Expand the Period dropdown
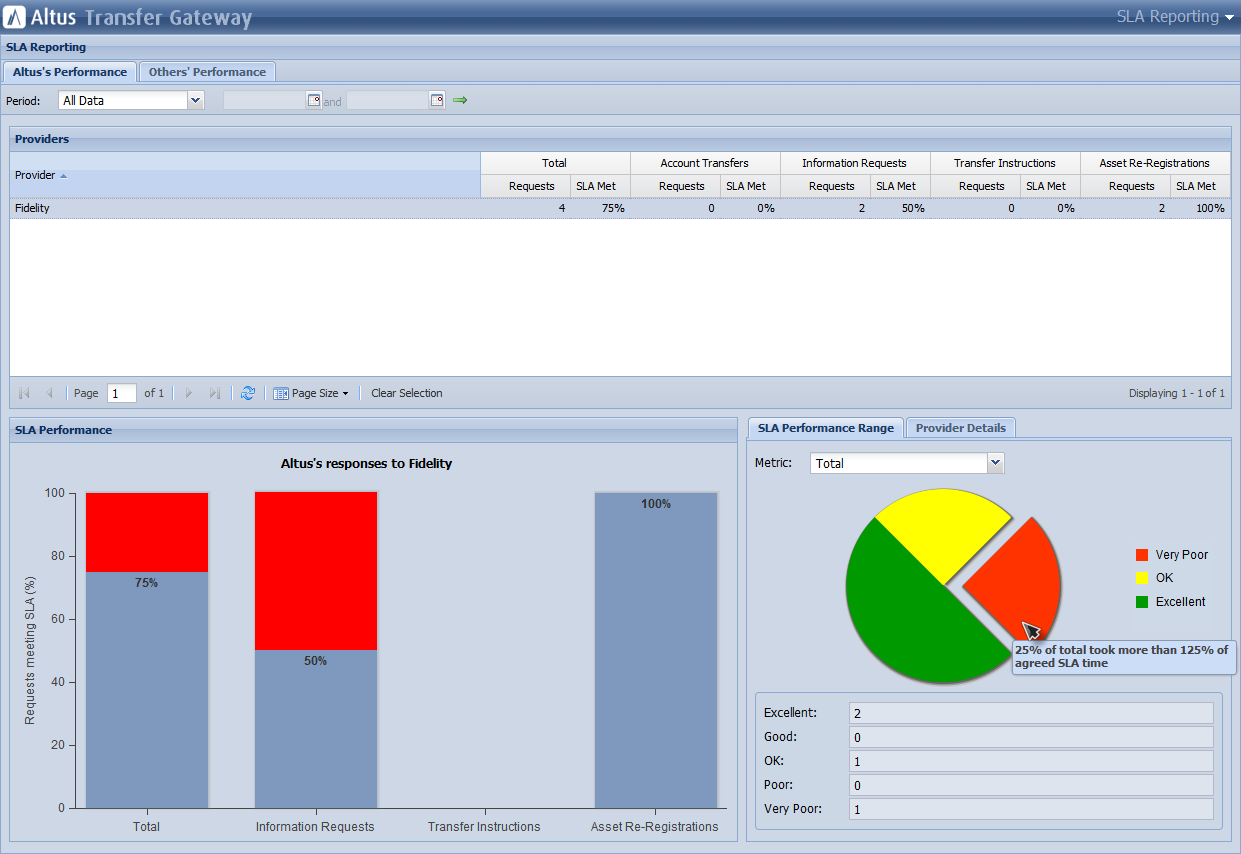Screen dimensions: 1241x854 pos(196,100)
